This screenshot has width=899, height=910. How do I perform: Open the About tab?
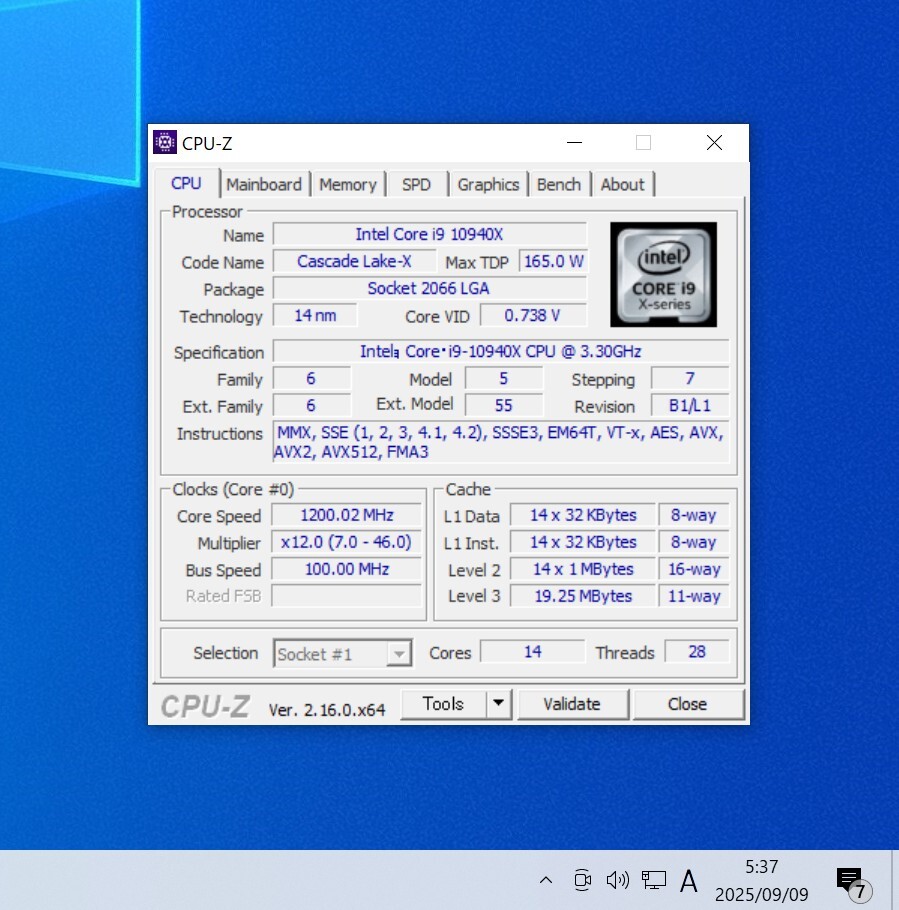point(623,184)
